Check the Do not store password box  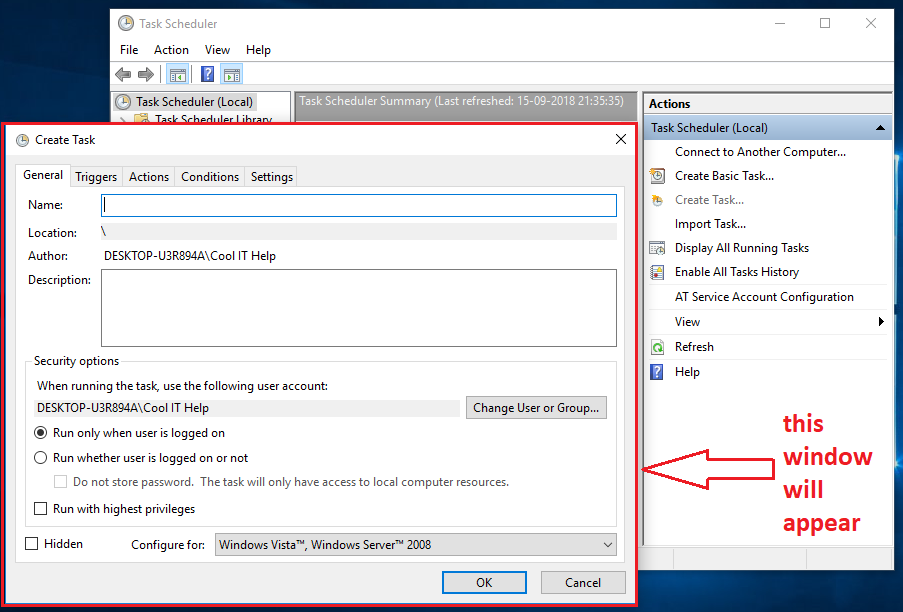[x=60, y=482]
